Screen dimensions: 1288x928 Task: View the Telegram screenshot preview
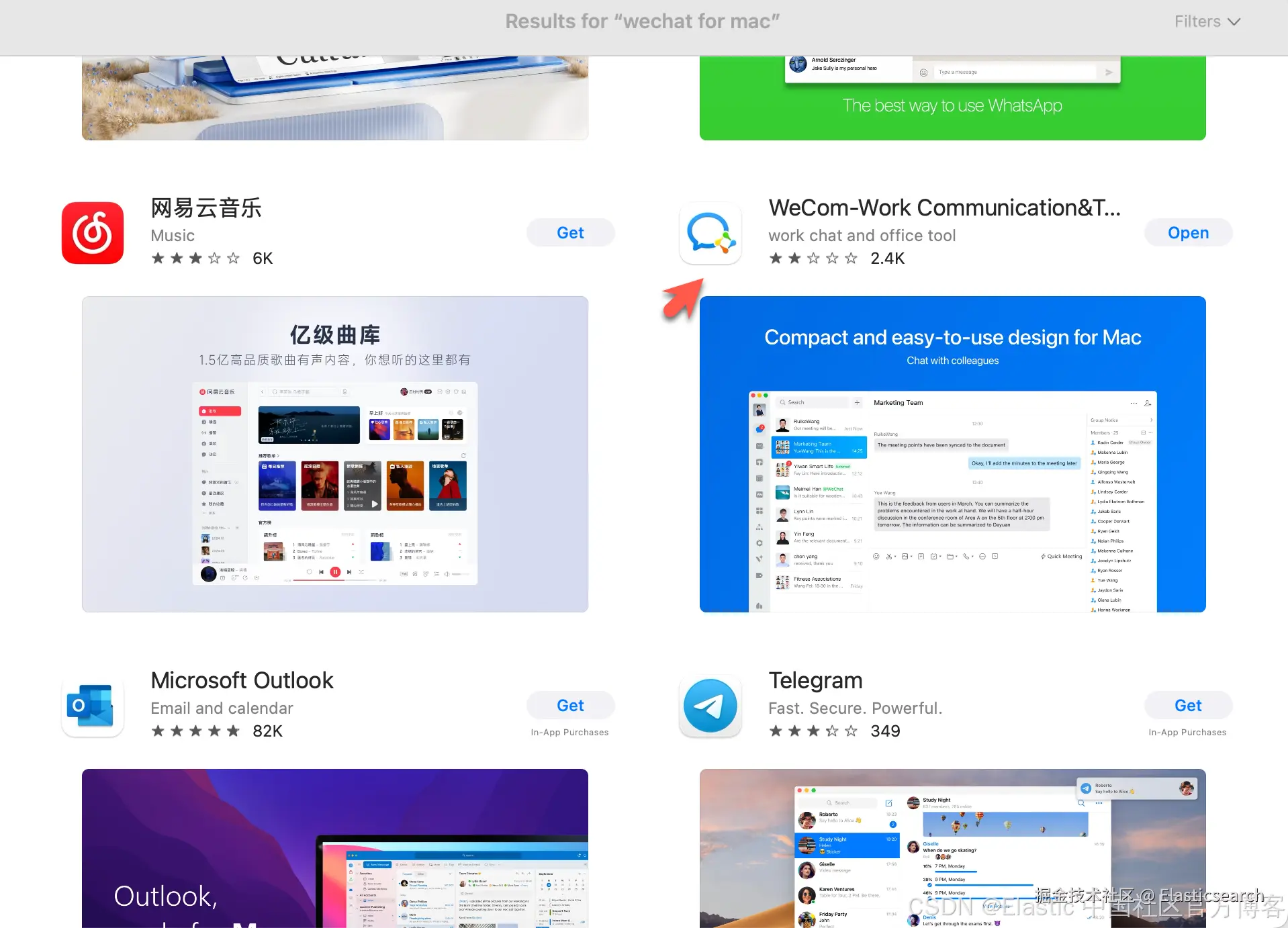click(953, 848)
